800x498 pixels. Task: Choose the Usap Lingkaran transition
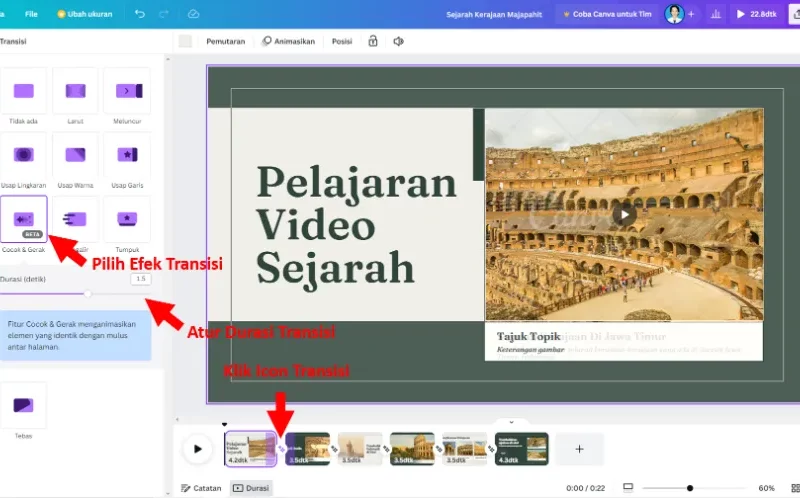pyautogui.click(x=23, y=155)
